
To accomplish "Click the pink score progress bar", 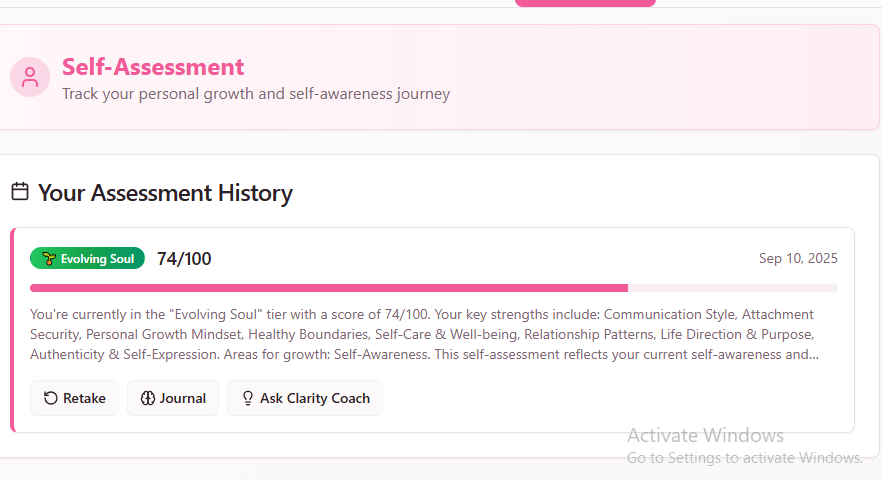I will (329, 288).
